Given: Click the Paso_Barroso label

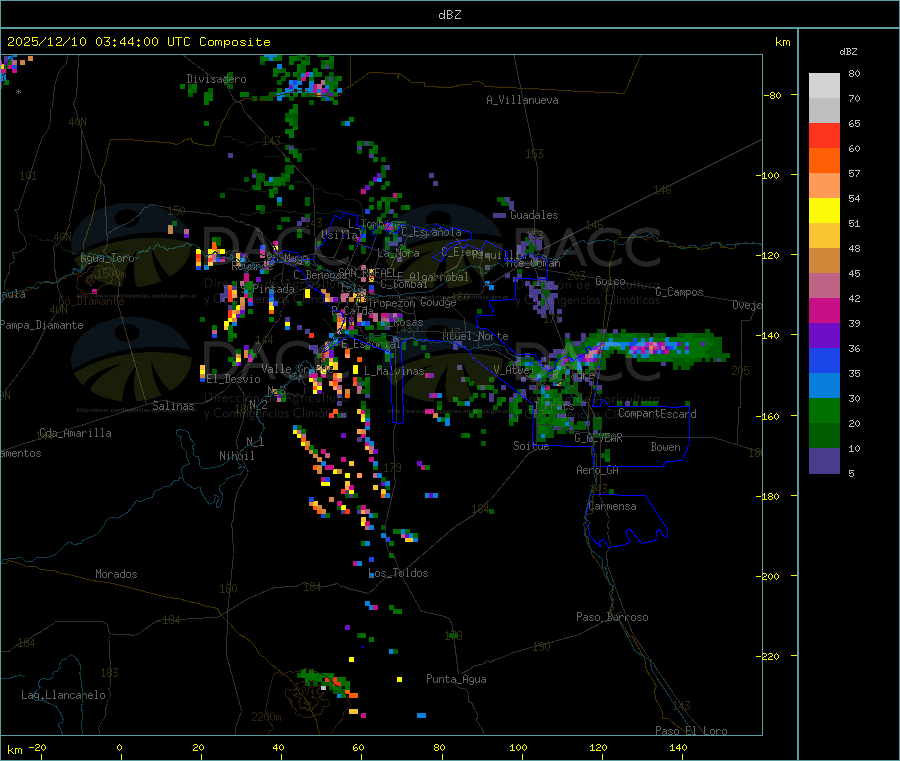Looking at the screenshot, I should click(612, 617).
